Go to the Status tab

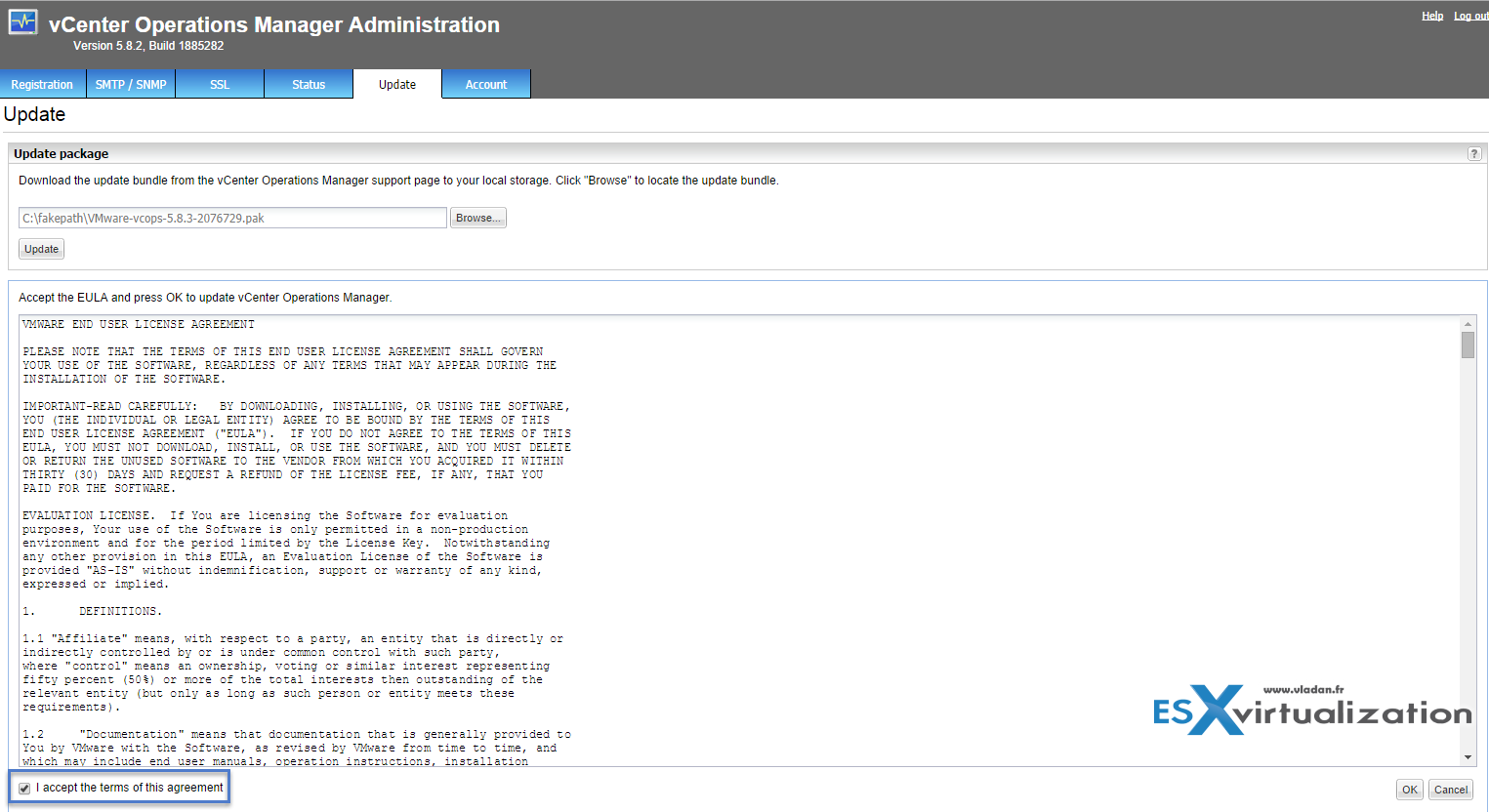pos(309,85)
